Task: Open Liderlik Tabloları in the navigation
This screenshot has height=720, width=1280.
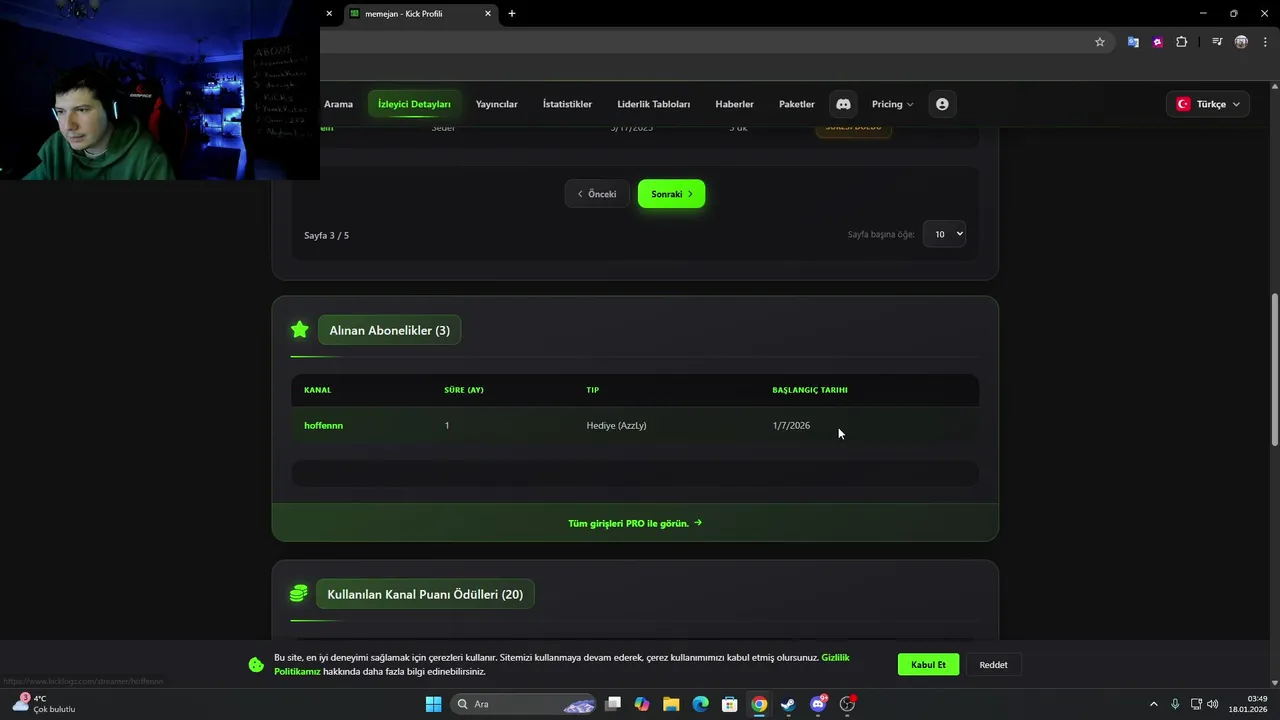Action: pos(654,104)
